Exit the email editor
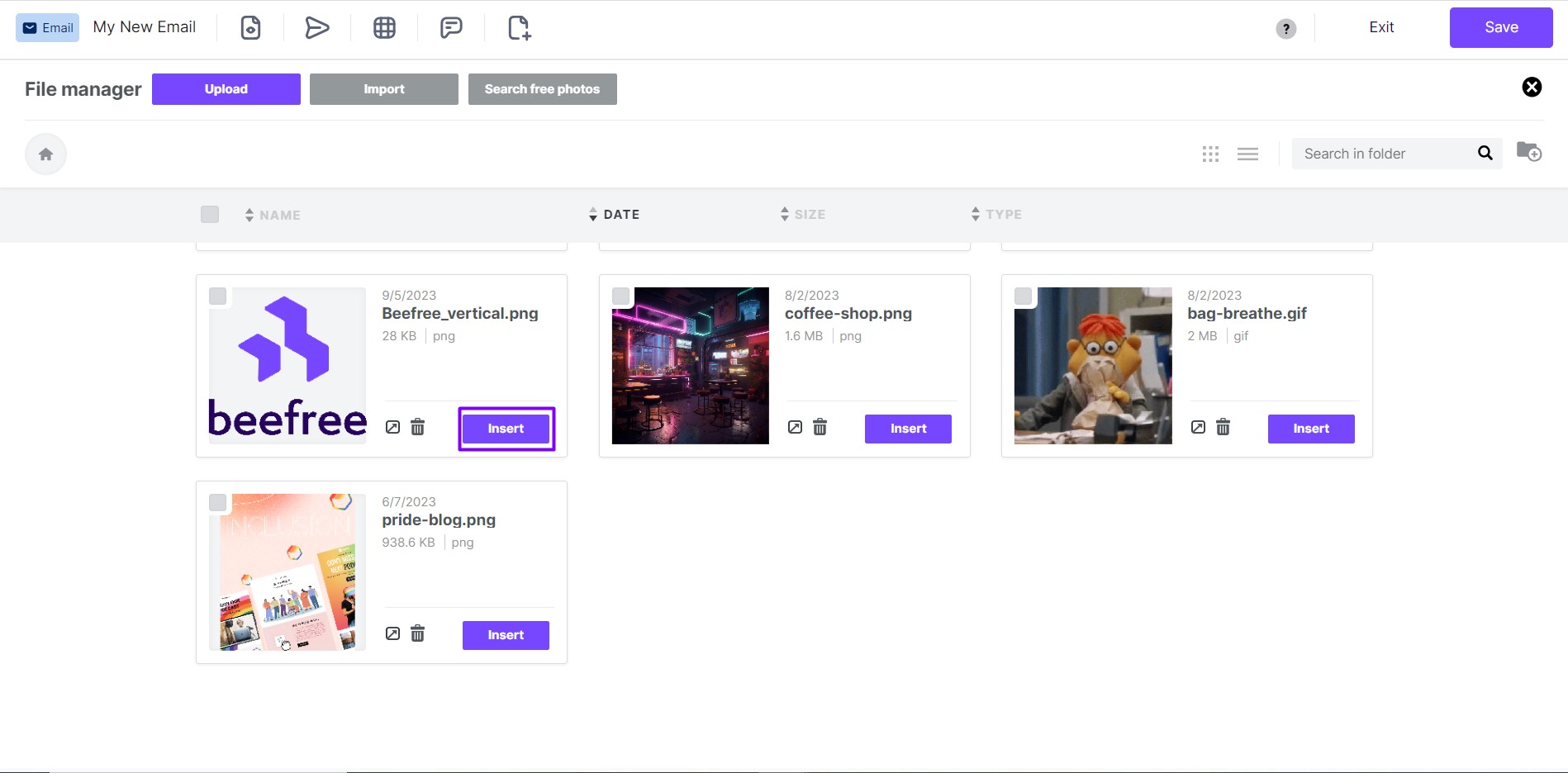 click(1381, 27)
